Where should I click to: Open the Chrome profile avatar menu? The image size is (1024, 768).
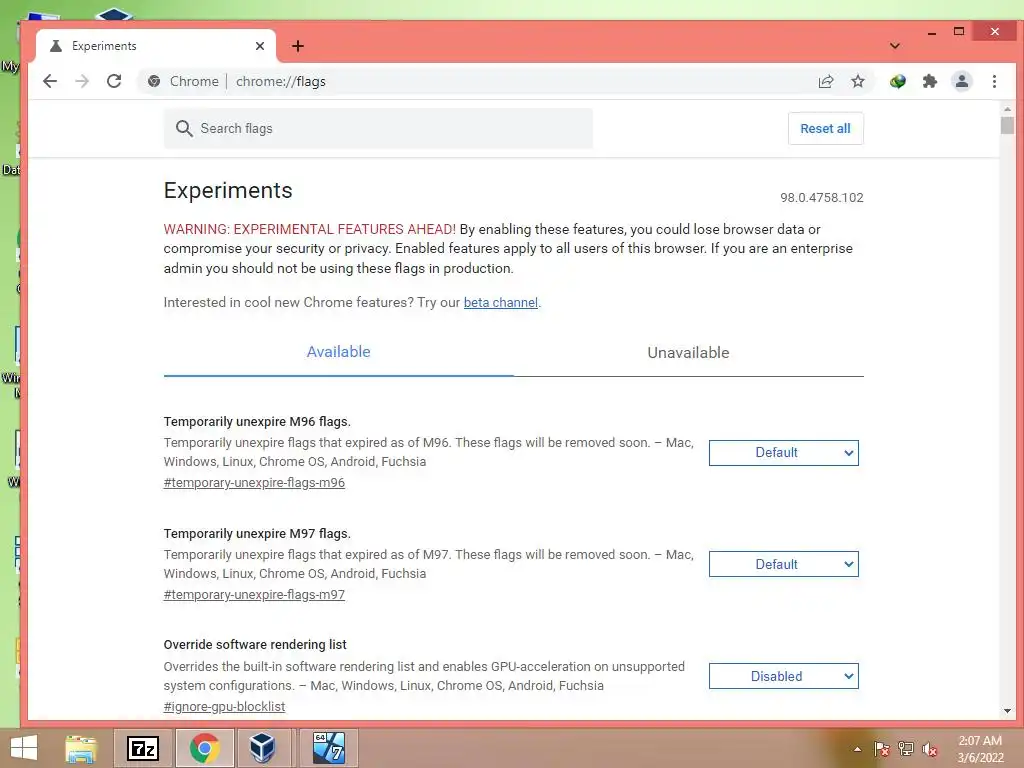click(x=961, y=81)
